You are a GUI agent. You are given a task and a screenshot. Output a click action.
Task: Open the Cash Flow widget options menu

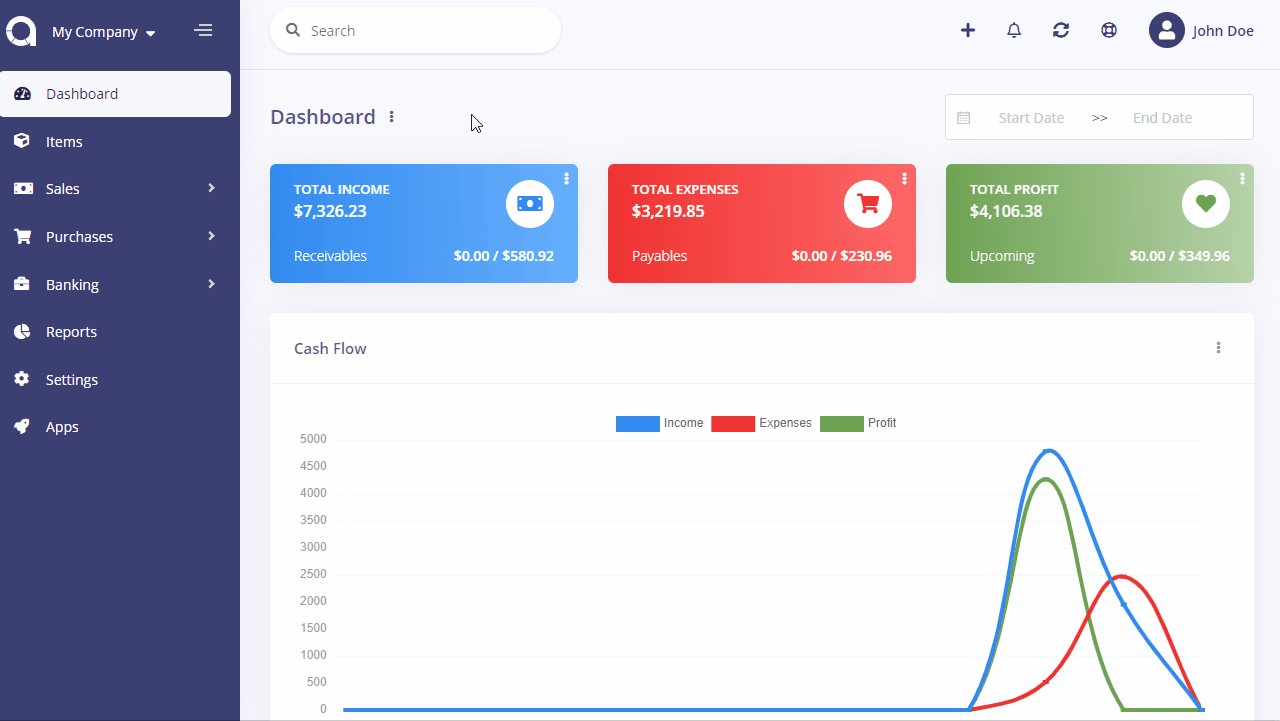[x=1218, y=348]
